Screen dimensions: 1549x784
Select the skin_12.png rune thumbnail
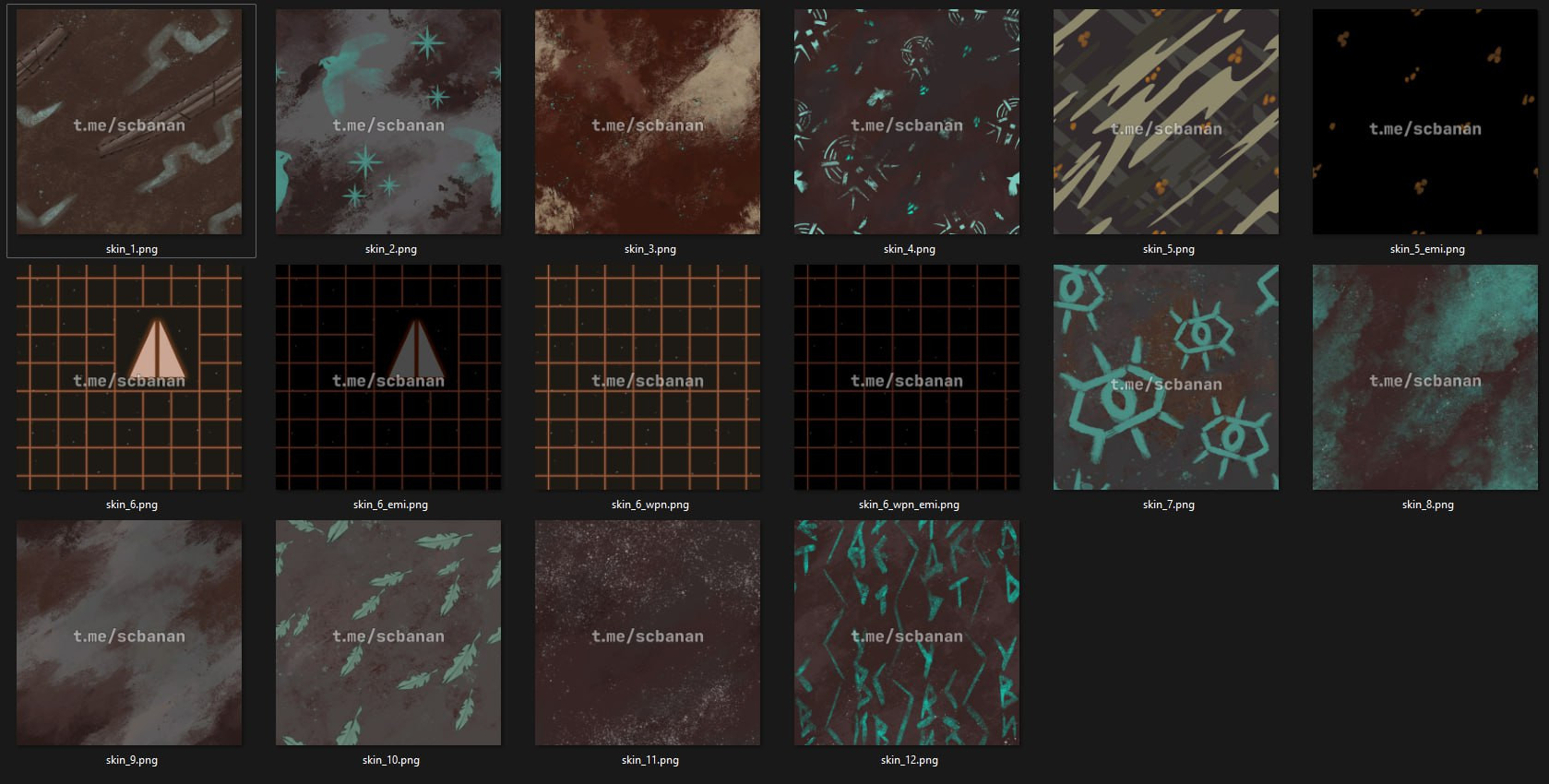907,633
